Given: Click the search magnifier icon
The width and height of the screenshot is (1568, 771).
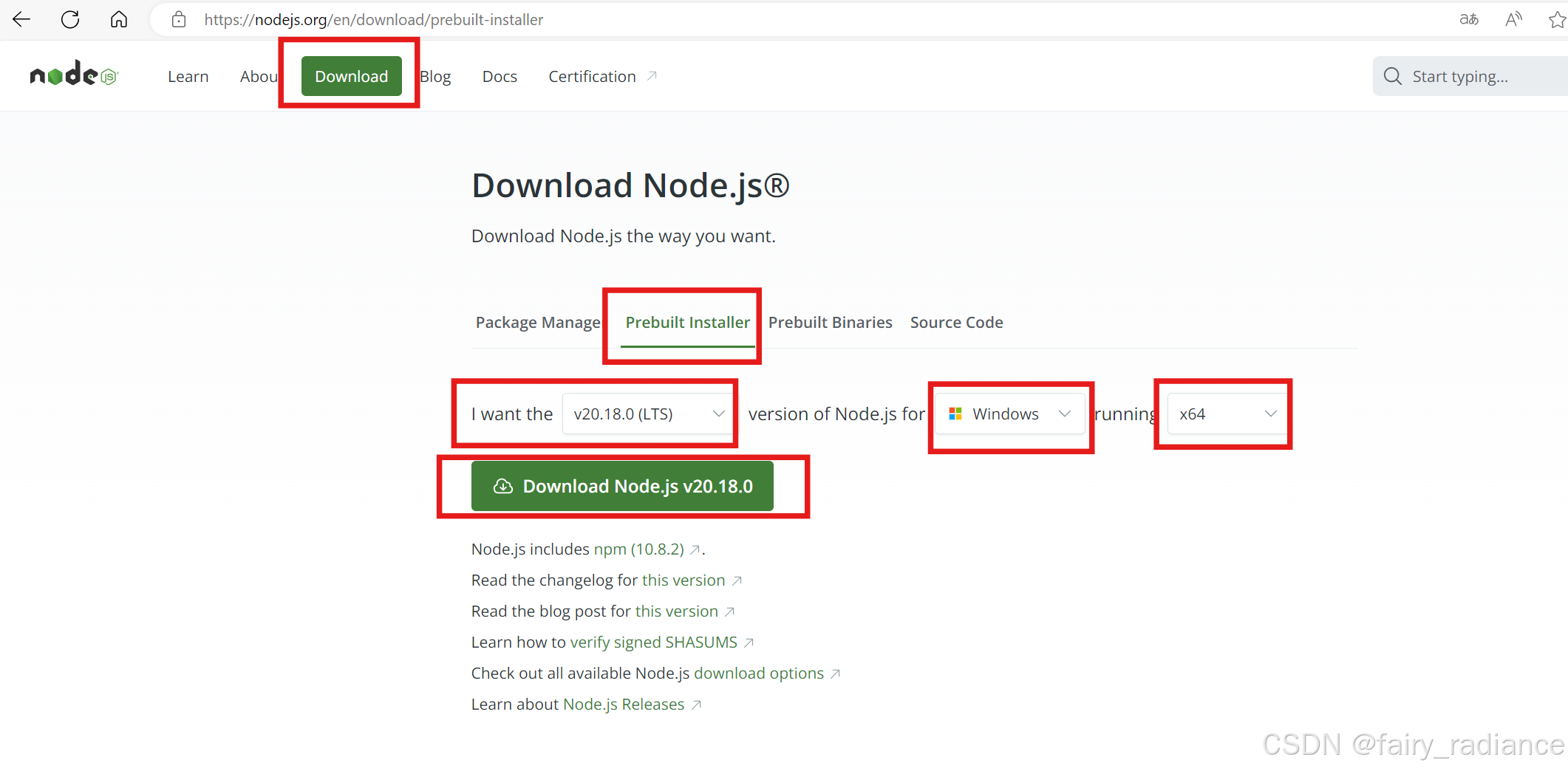Looking at the screenshot, I should click(x=1392, y=76).
